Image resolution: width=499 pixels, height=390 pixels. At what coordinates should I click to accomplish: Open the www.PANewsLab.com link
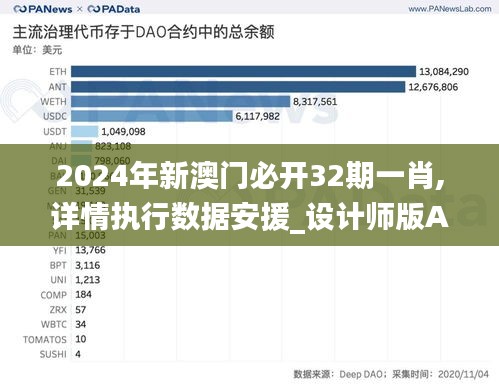(450, 9)
